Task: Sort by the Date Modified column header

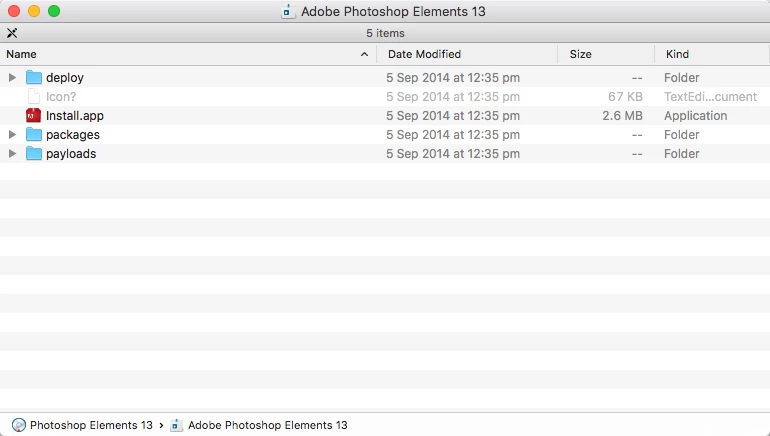Action: (468, 54)
